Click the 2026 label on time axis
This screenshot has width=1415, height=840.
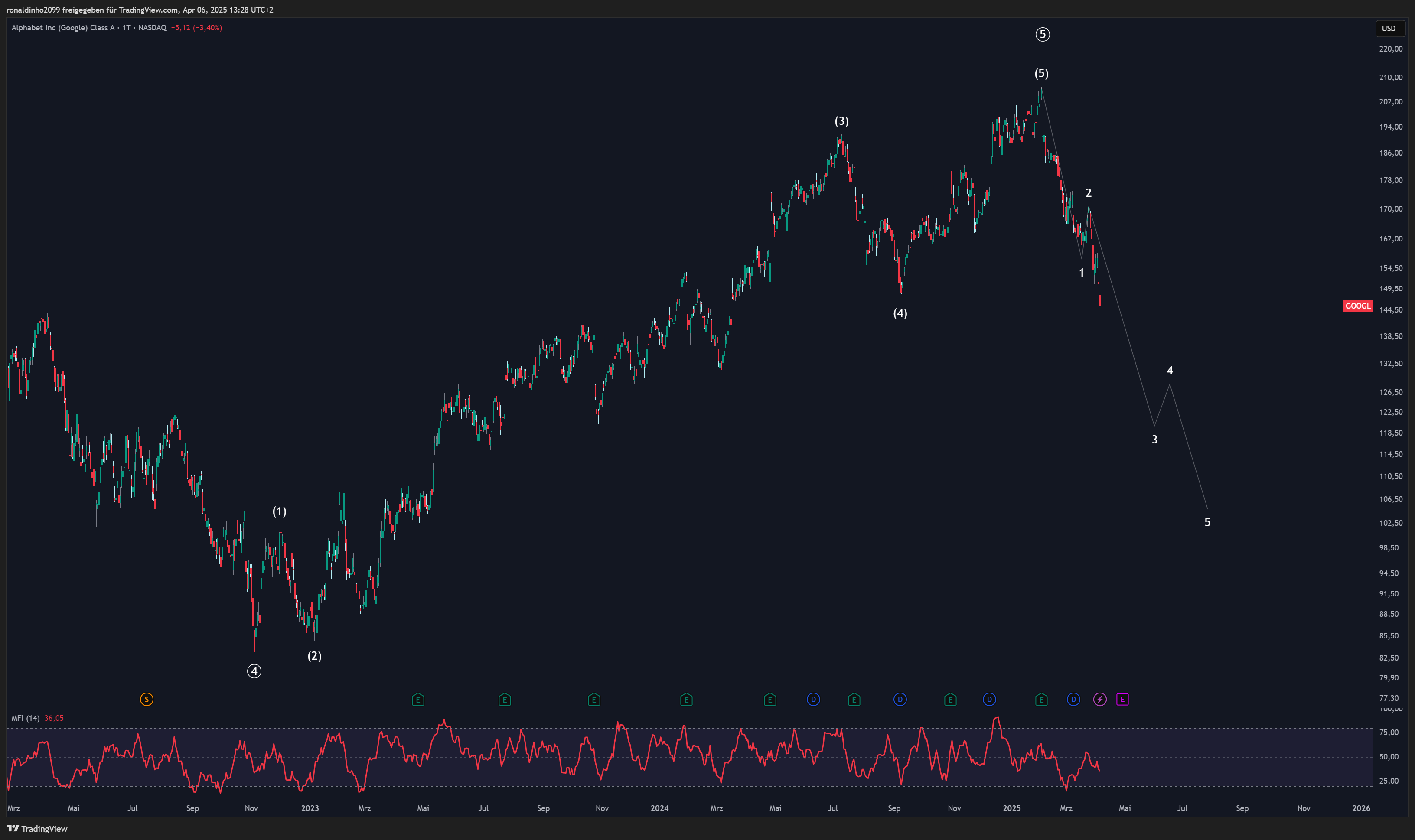[1361, 808]
